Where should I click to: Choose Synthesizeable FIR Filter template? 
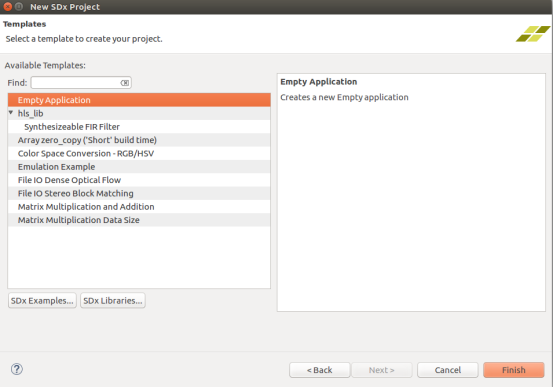[x=139, y=127]
